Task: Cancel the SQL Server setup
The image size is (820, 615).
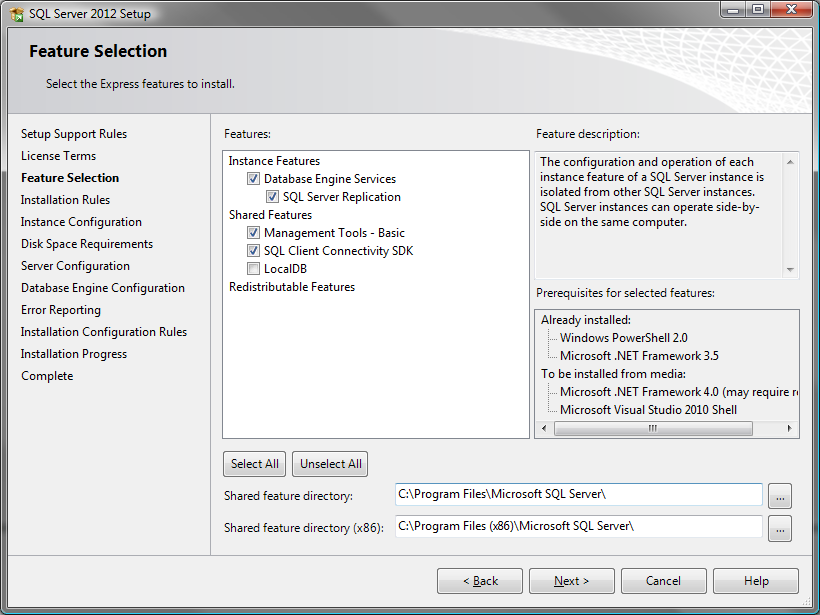Action: [664, 581]
